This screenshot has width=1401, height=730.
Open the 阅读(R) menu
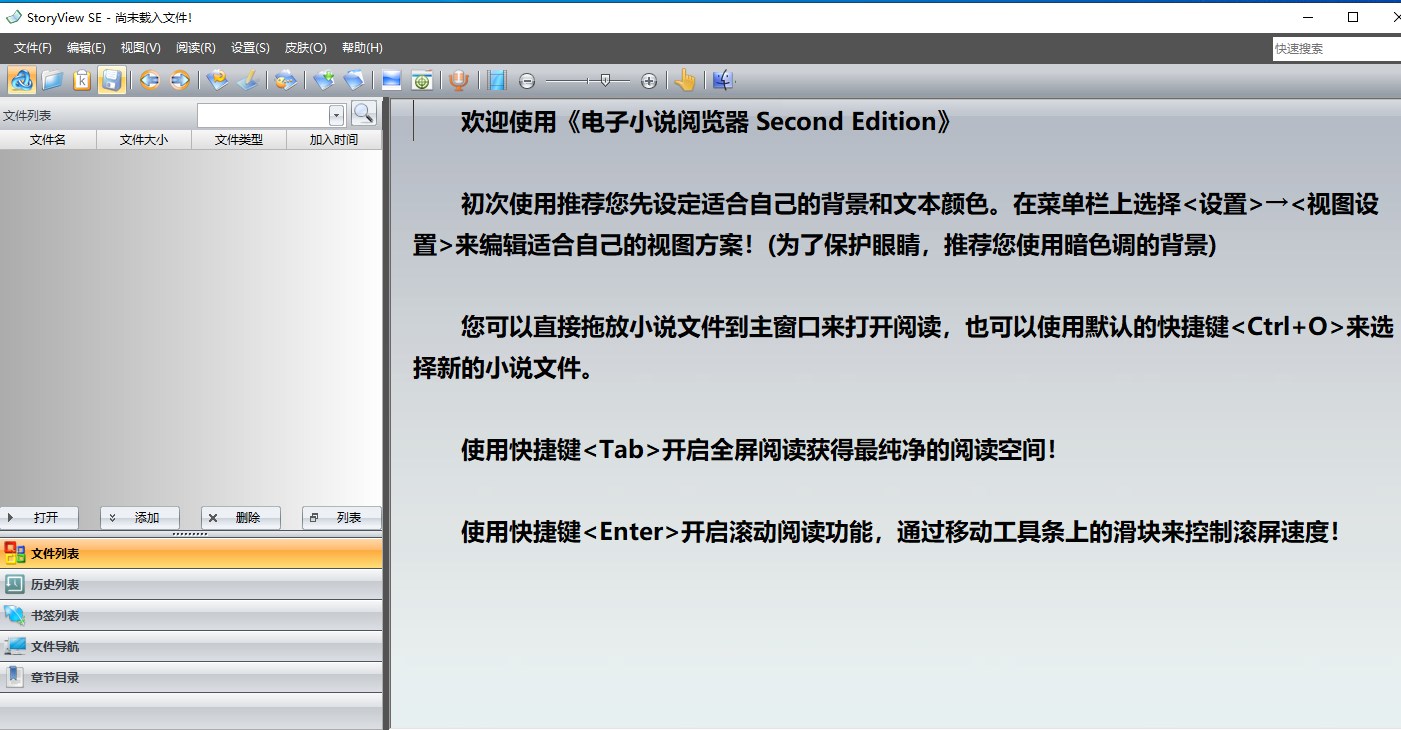(194, 47)
